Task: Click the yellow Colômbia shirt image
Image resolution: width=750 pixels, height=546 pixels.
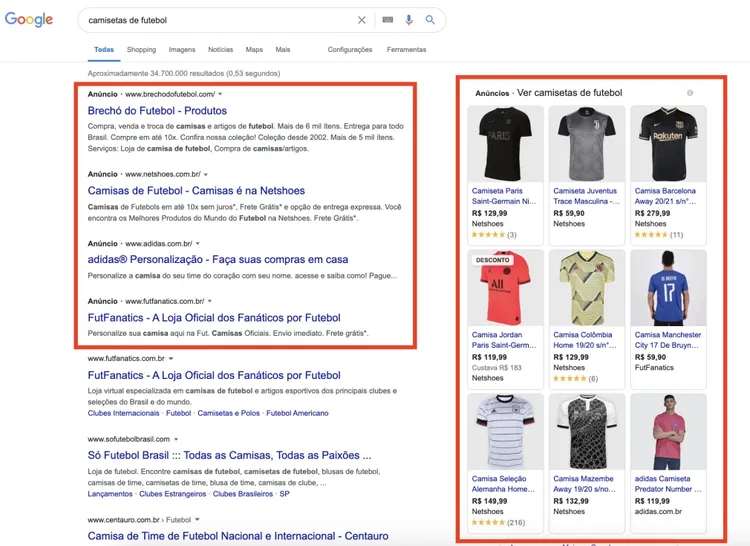Action: [x=587, y=288]
